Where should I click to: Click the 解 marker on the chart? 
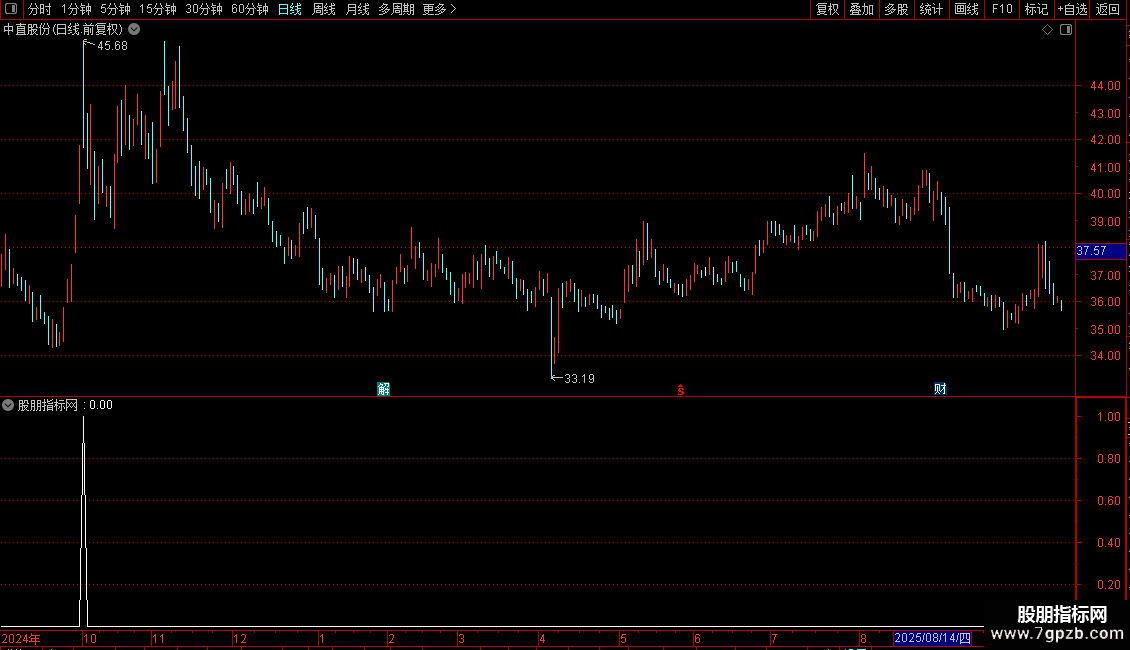(x=383, y=389)
